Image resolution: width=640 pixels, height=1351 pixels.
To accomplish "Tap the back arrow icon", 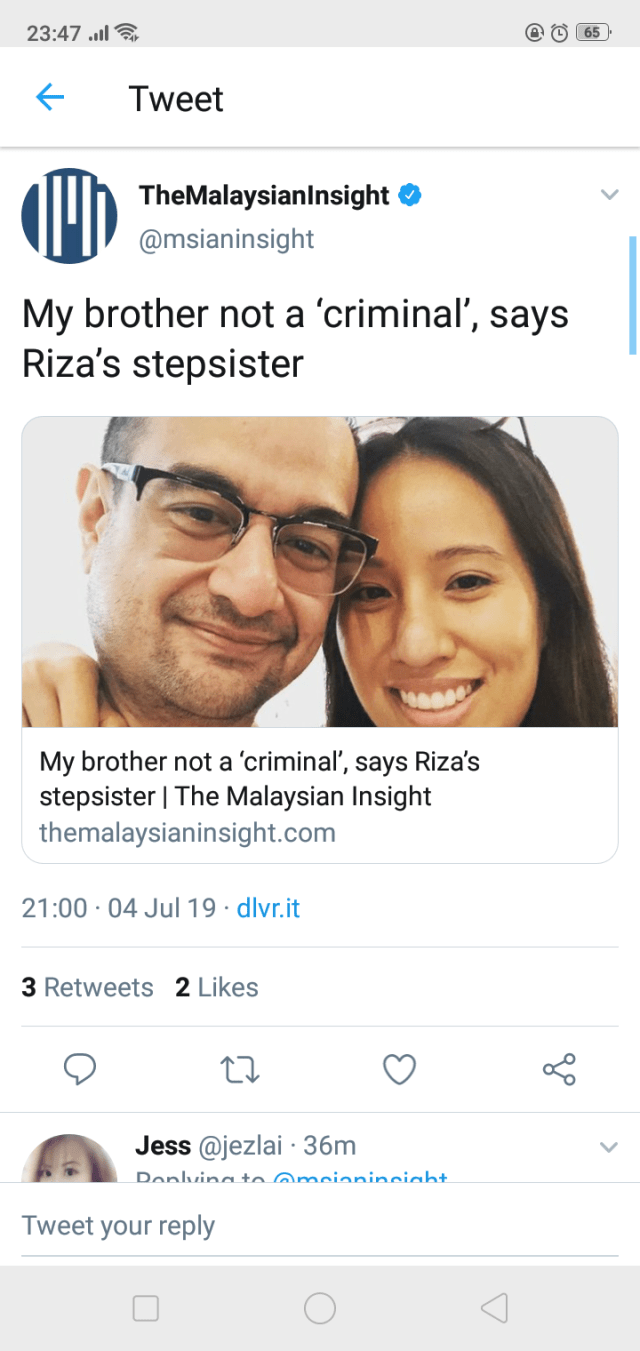I will [50, 98].
